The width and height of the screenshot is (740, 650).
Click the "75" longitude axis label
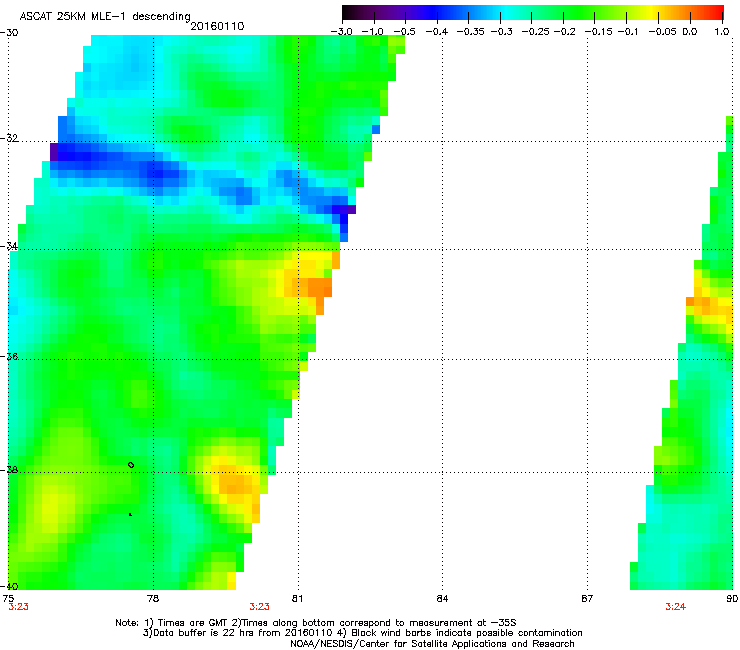click(8, 599)
